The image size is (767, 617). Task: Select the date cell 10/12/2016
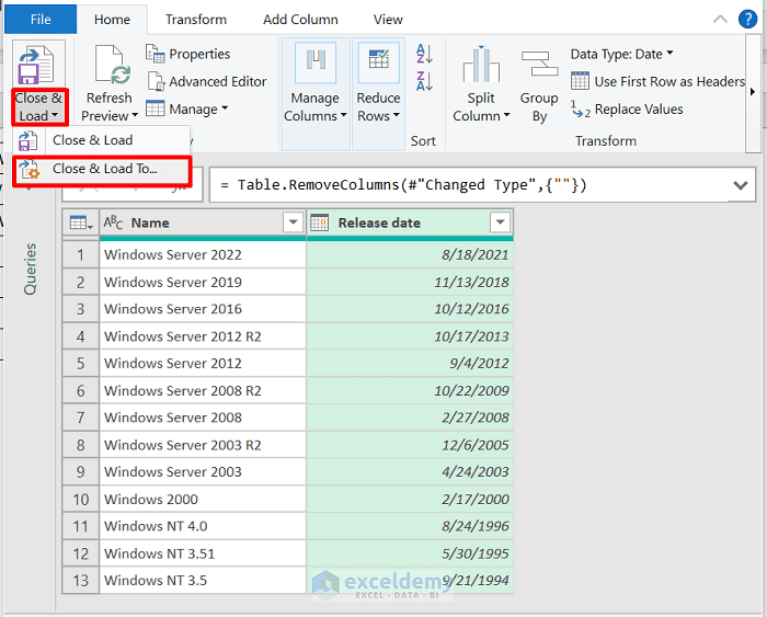[410, 309]
